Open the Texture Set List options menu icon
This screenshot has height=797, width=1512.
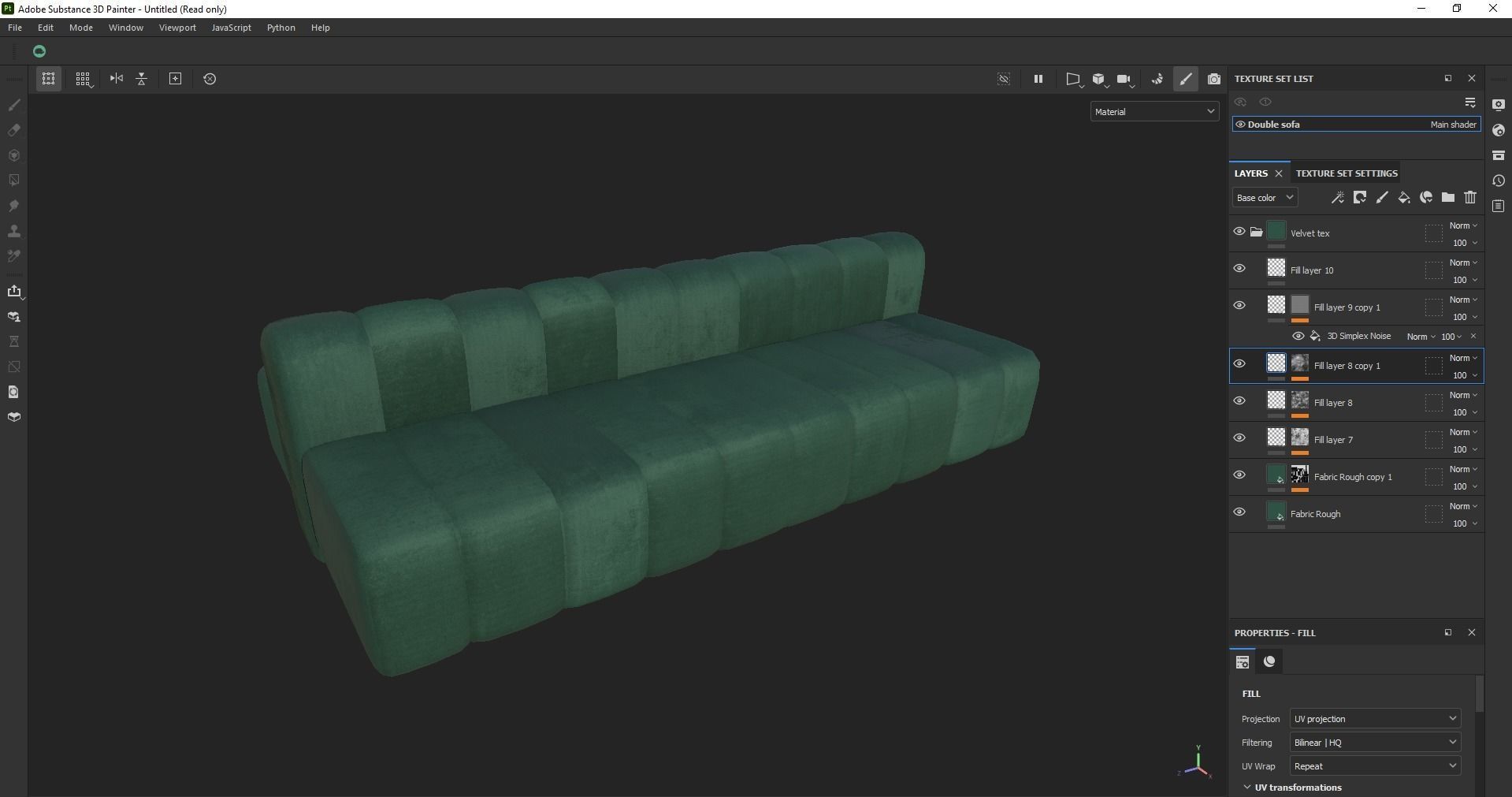[x=1470, y=102]
